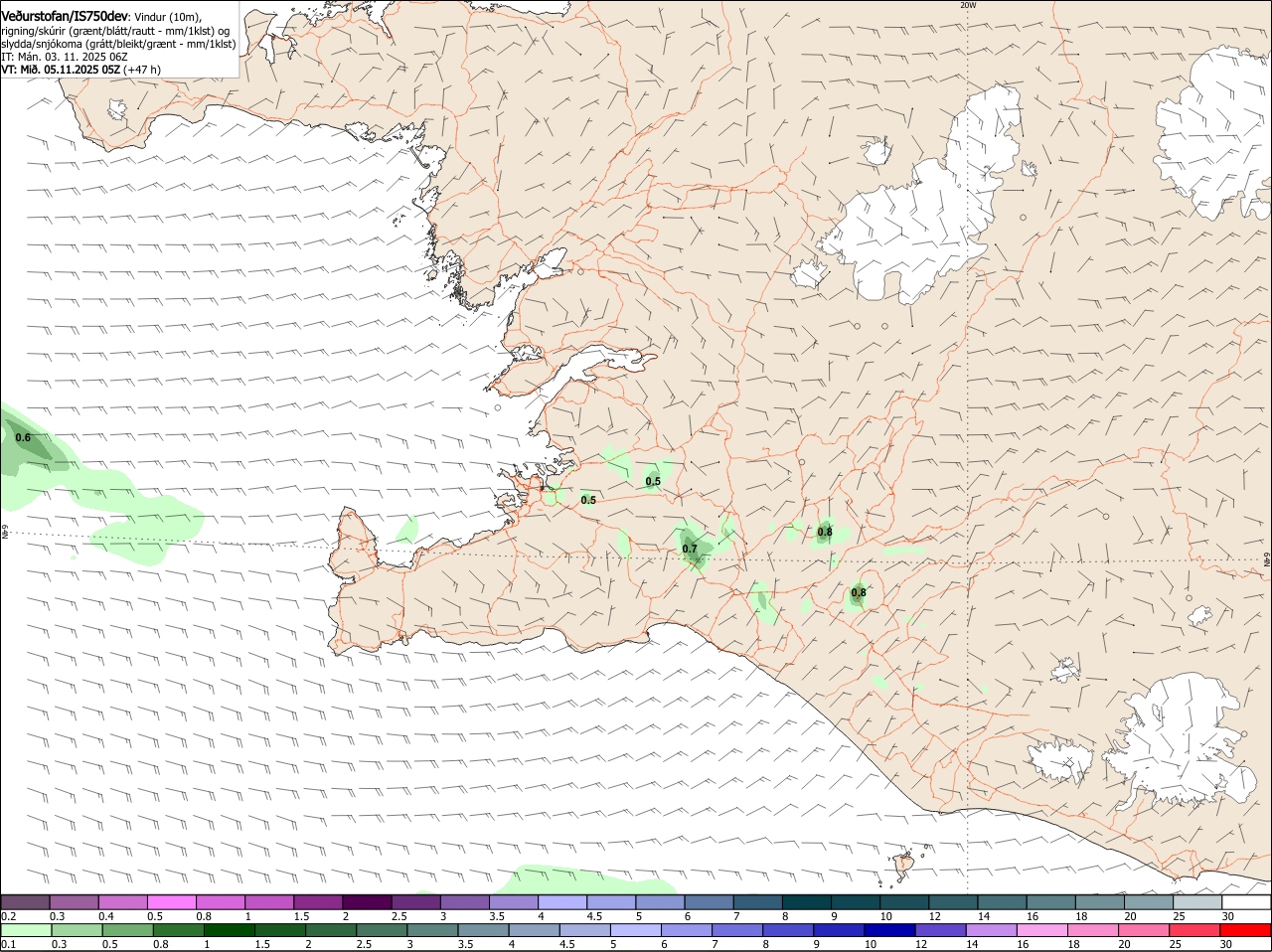Click the 20W longitude label
1272x952 pixels.
[968, 5]
